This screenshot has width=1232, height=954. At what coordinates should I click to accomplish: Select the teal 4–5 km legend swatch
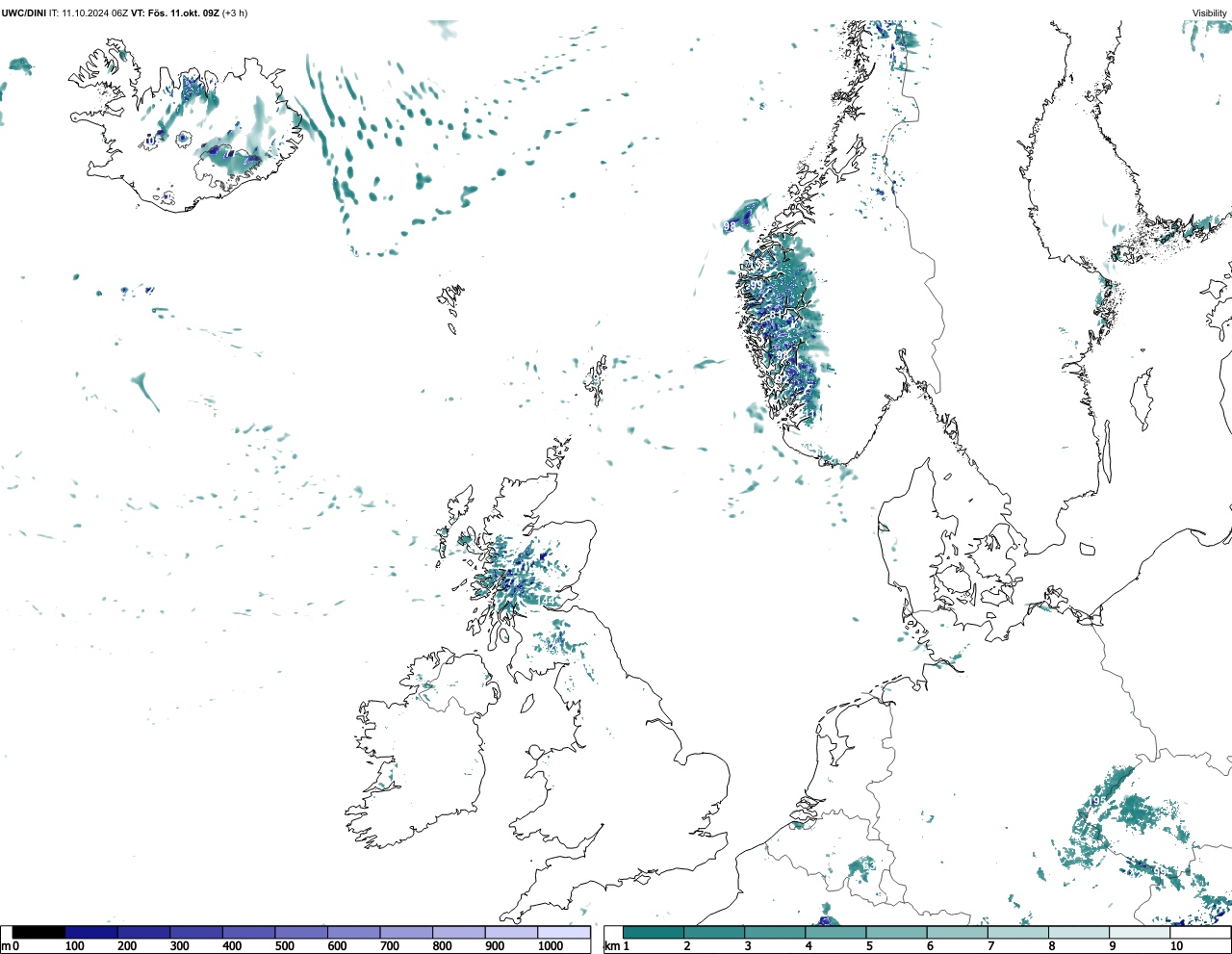pos(836,932)
